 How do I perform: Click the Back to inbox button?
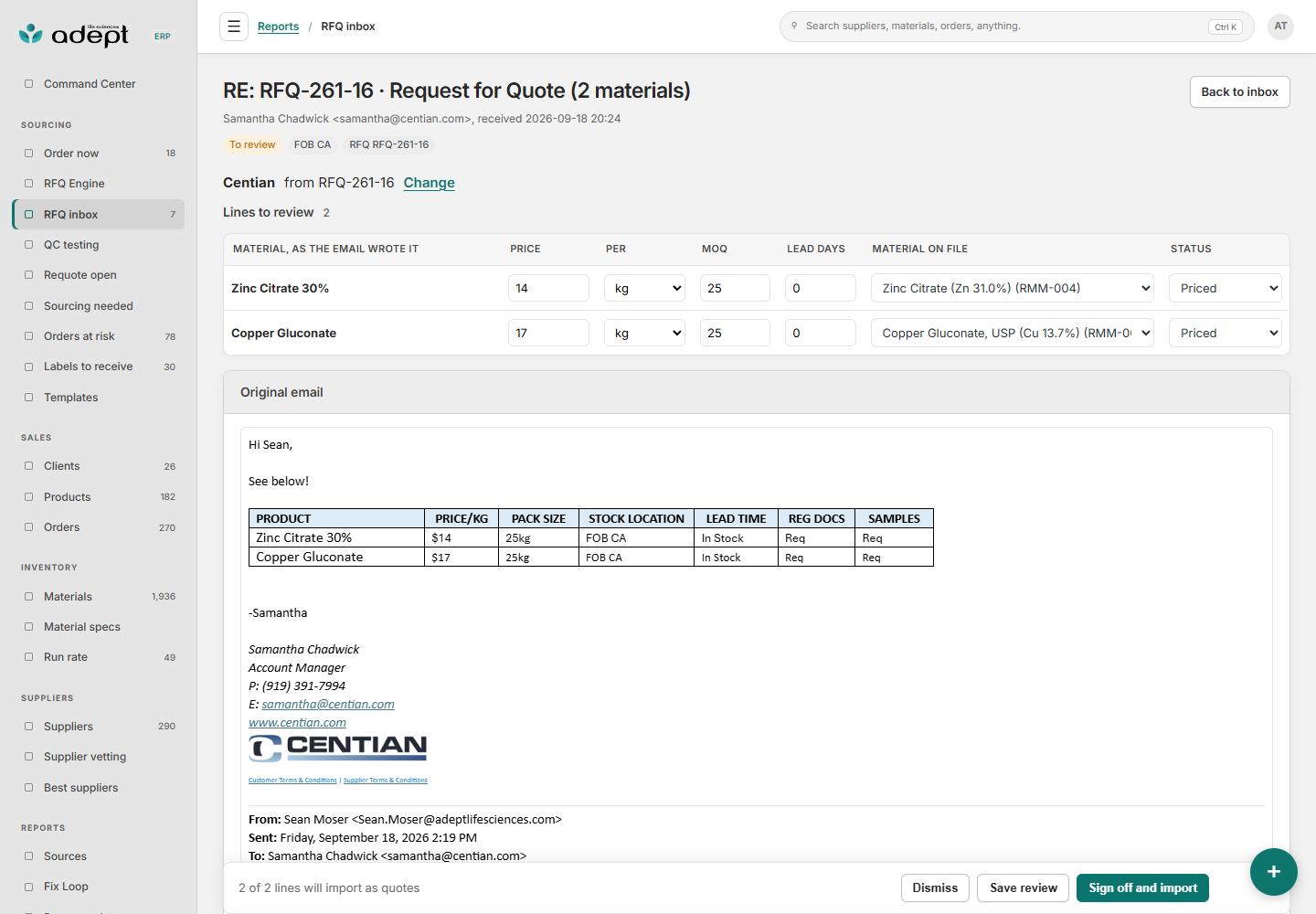click(1239, 91)
